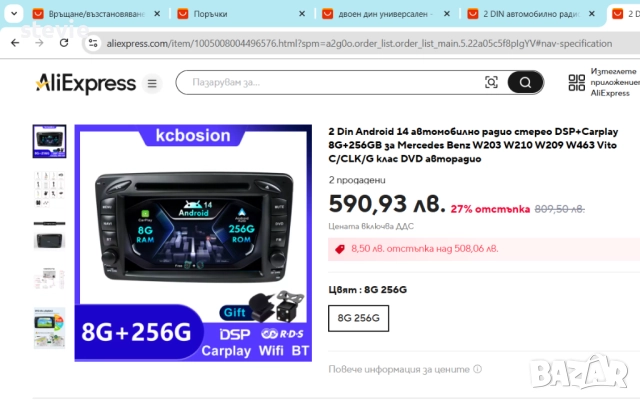The height and width of the screenshot is (401, 640).
Task: Open Повече информация за цените link
Action: 399,369
